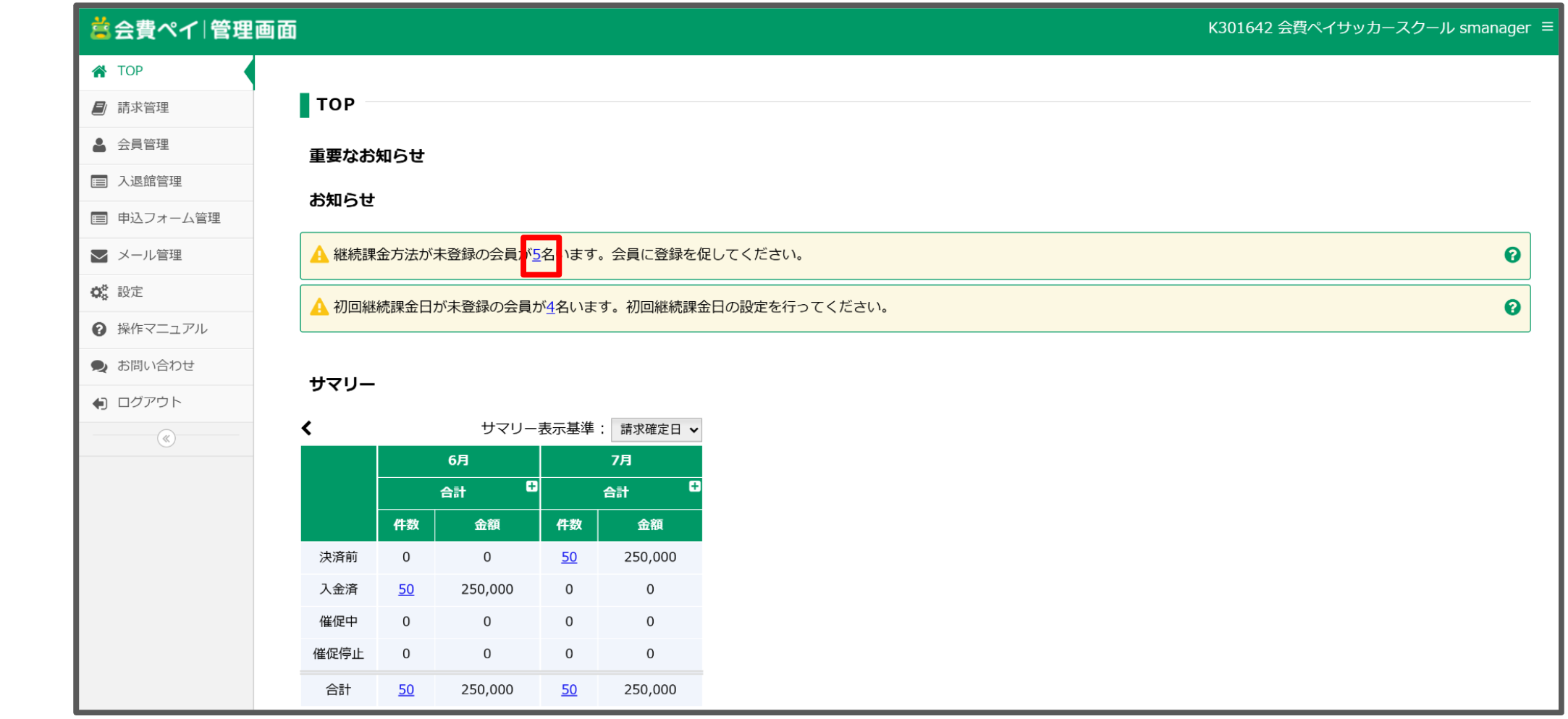The image size is (1568, 719).
Task: Open help for the 継続課金方法 notice
Action: click(x=1514, y=255)
